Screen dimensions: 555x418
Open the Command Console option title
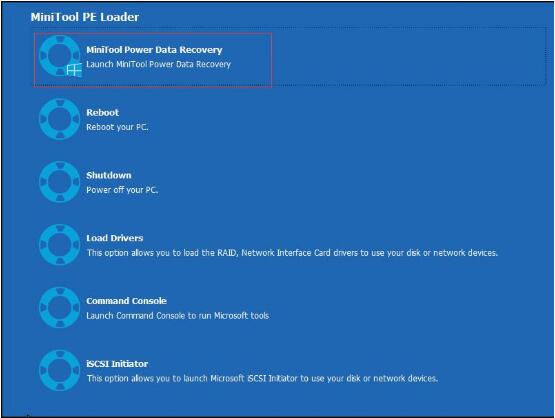[126, 301]
